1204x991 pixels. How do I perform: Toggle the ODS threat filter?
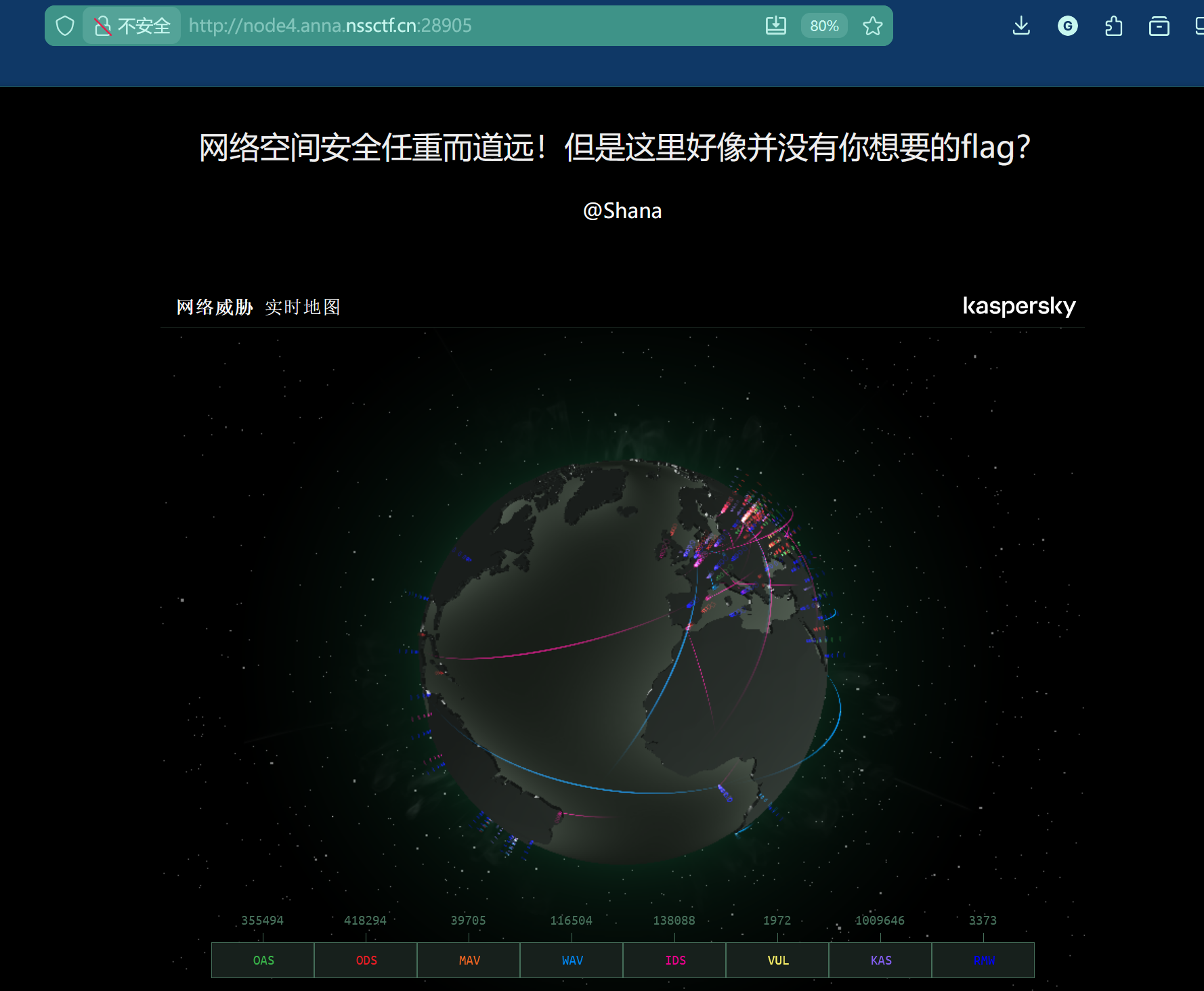[366, 960]
